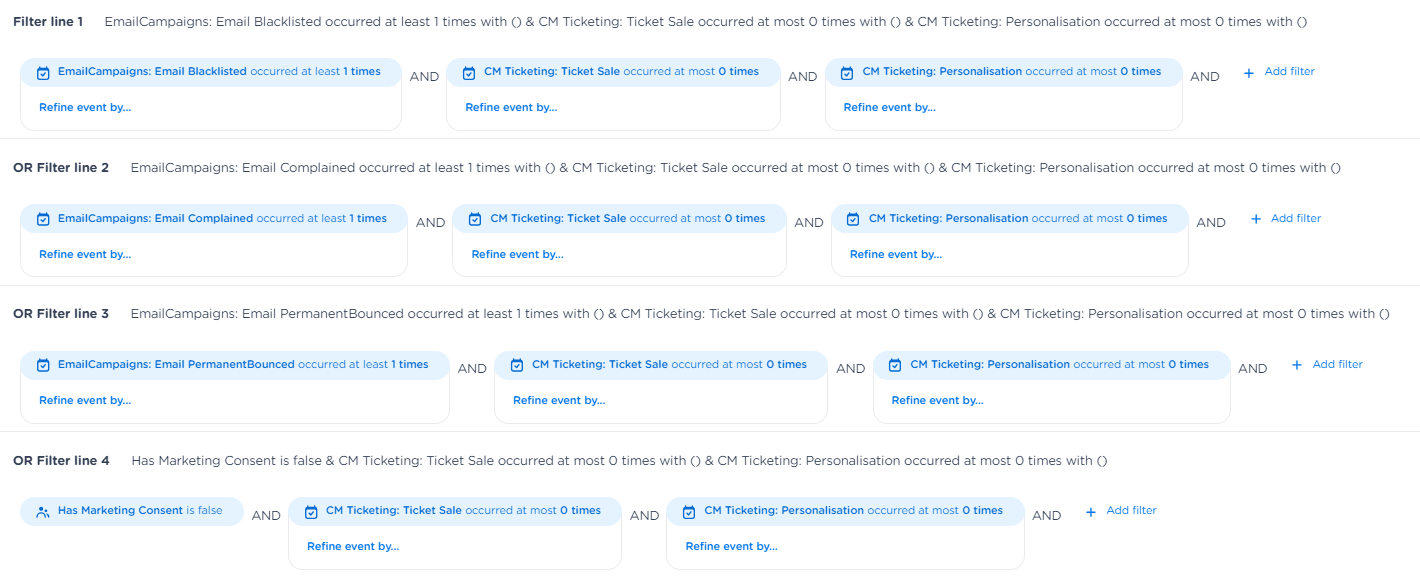Click plus icon to add filter in line 3
Screen dimensions: 1420x577
pyautogui.click(x=1297, y=365)
